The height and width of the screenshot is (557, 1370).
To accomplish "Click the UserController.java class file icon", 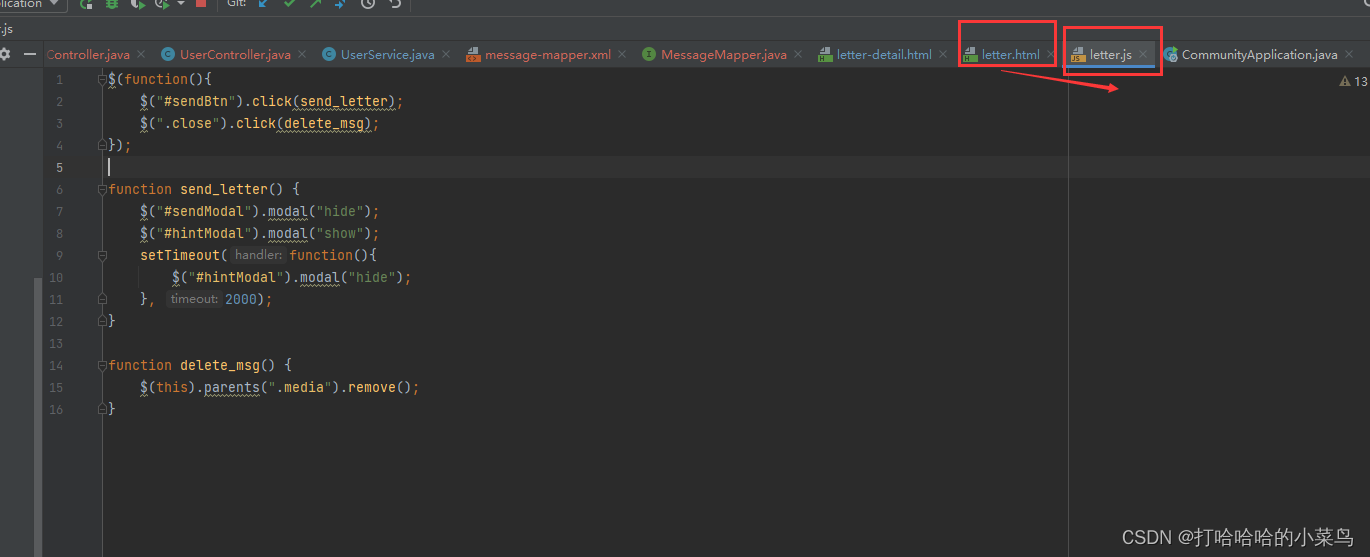I will point(168,55).
